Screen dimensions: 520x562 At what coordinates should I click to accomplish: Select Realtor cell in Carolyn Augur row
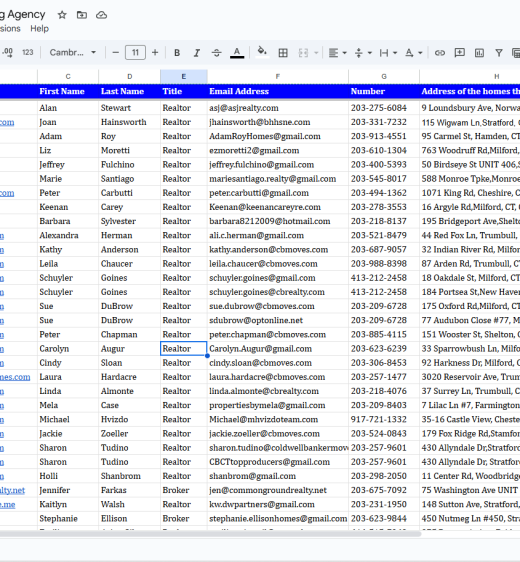click(x=183, y=349)
